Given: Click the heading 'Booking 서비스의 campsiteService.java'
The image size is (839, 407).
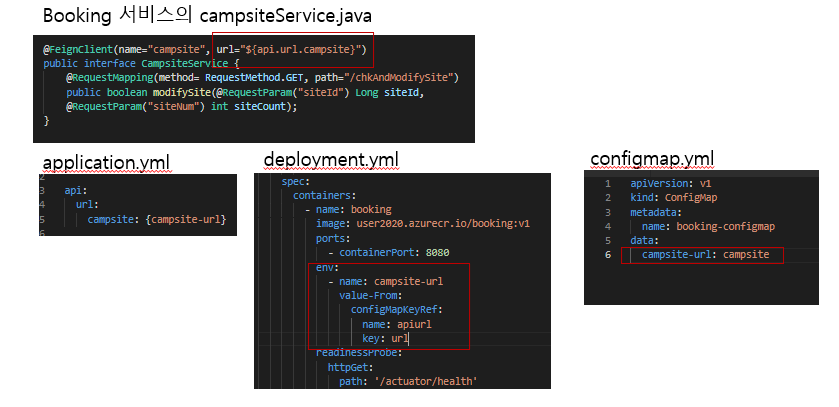Looking at the screenshot, I should click(x=207, y=16).
